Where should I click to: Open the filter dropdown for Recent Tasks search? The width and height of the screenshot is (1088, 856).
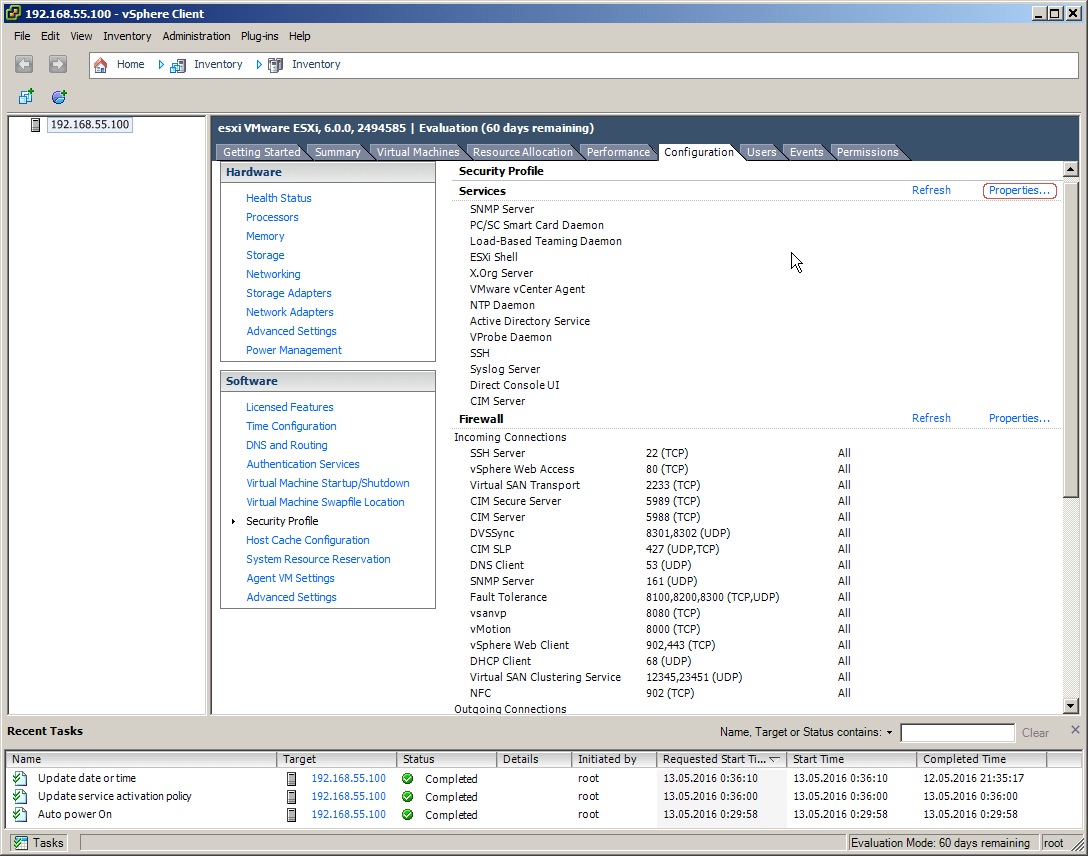click(x=889, y=733)
